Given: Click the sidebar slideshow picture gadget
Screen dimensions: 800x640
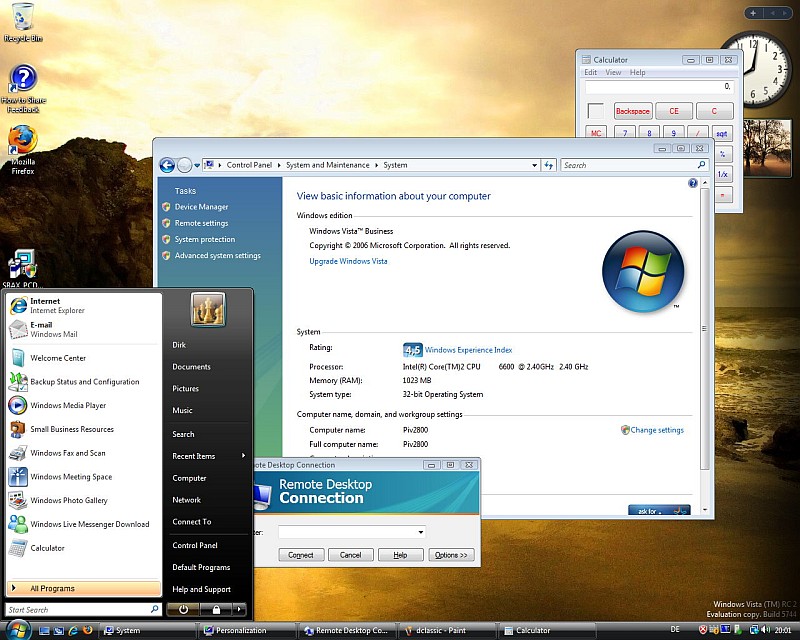Looking at the screenshot, I should coord(767,149).
